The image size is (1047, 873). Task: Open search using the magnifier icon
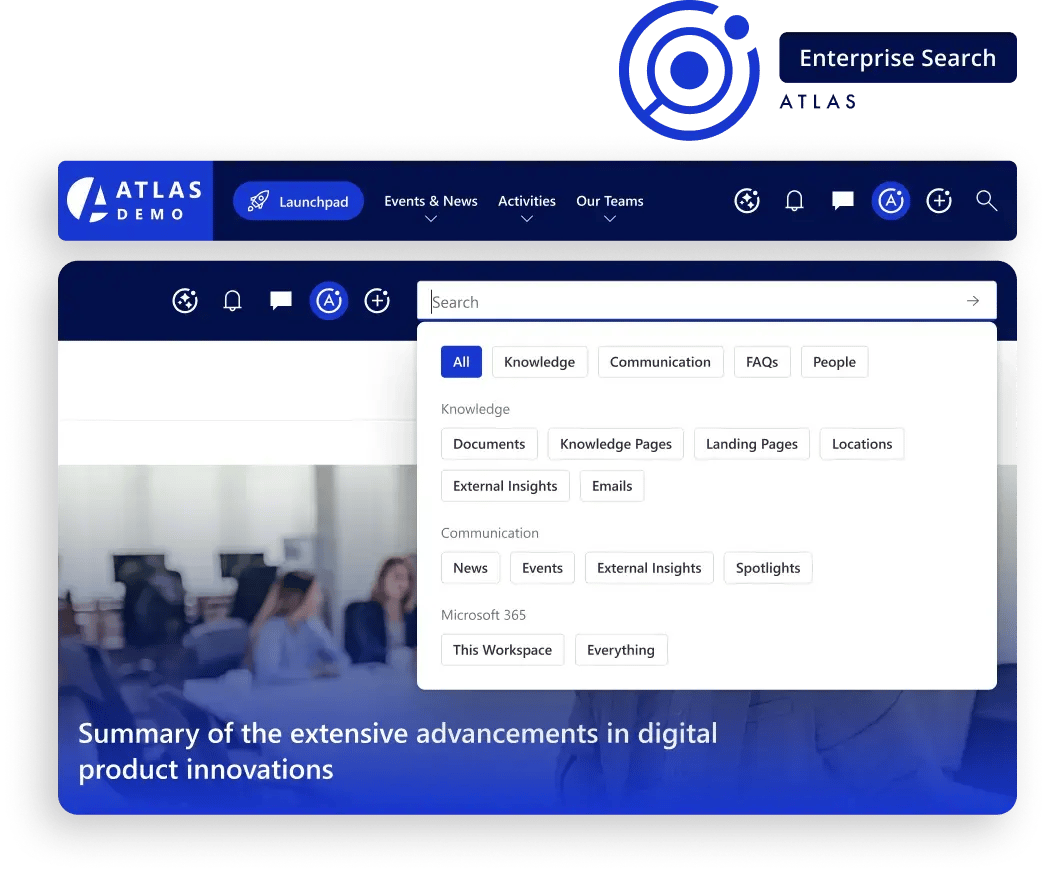tap(987, 201)
